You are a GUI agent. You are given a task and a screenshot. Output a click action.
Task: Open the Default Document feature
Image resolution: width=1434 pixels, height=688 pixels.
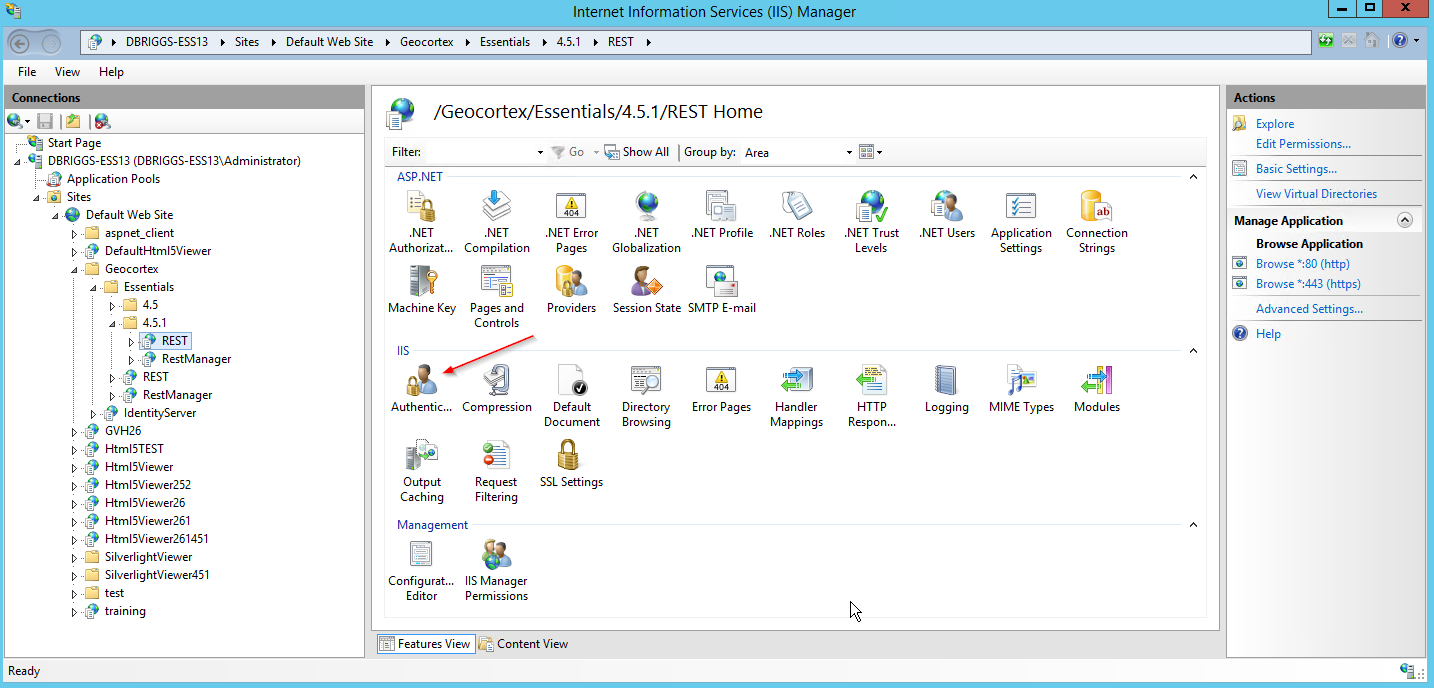[571, 396]
